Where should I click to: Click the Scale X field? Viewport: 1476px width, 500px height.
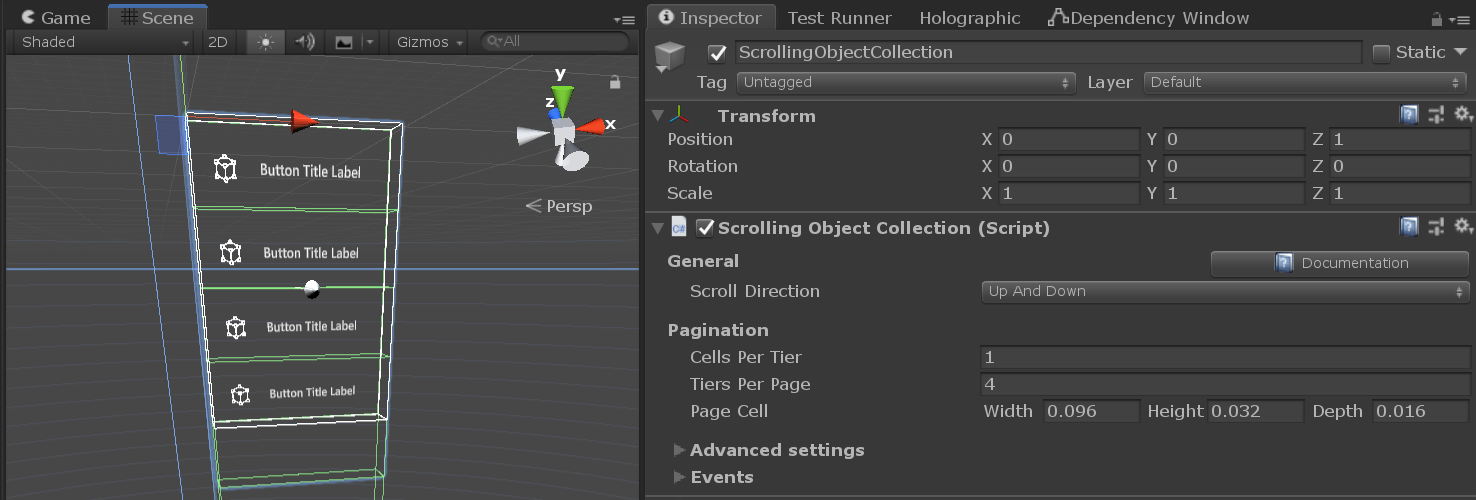(x=1068, y=193)
